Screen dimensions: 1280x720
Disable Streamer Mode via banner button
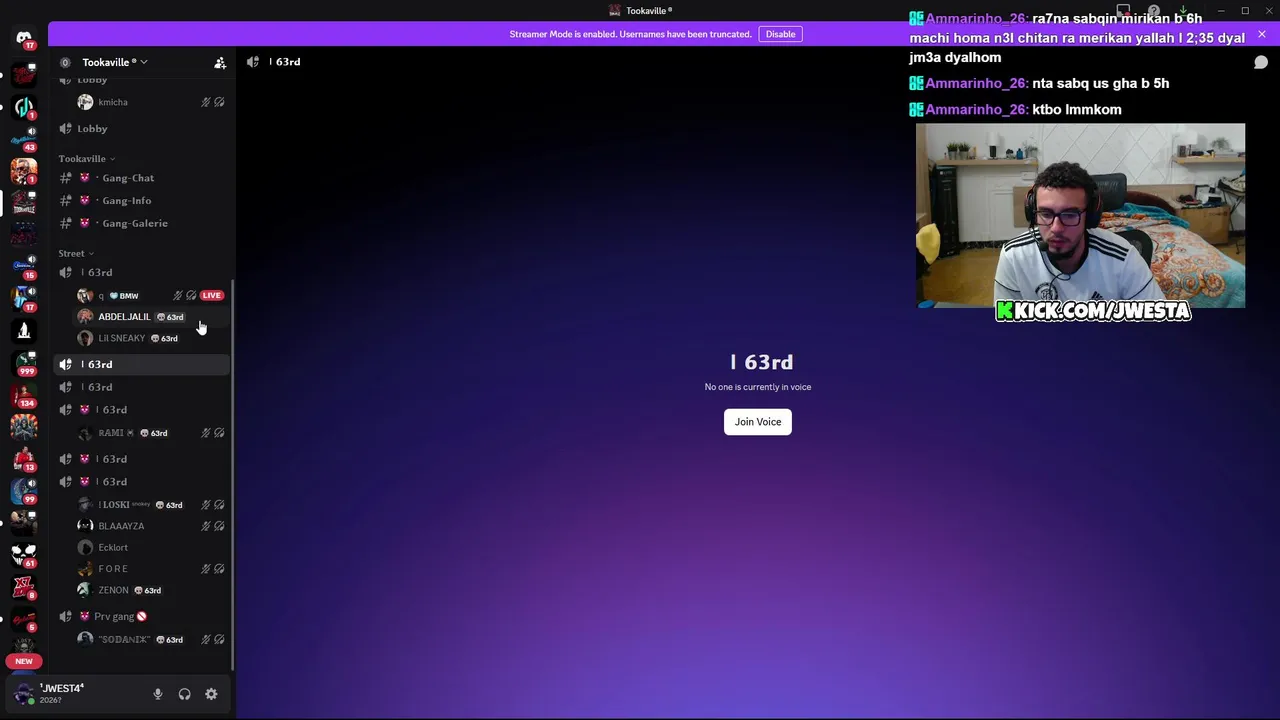coord(780,34)
